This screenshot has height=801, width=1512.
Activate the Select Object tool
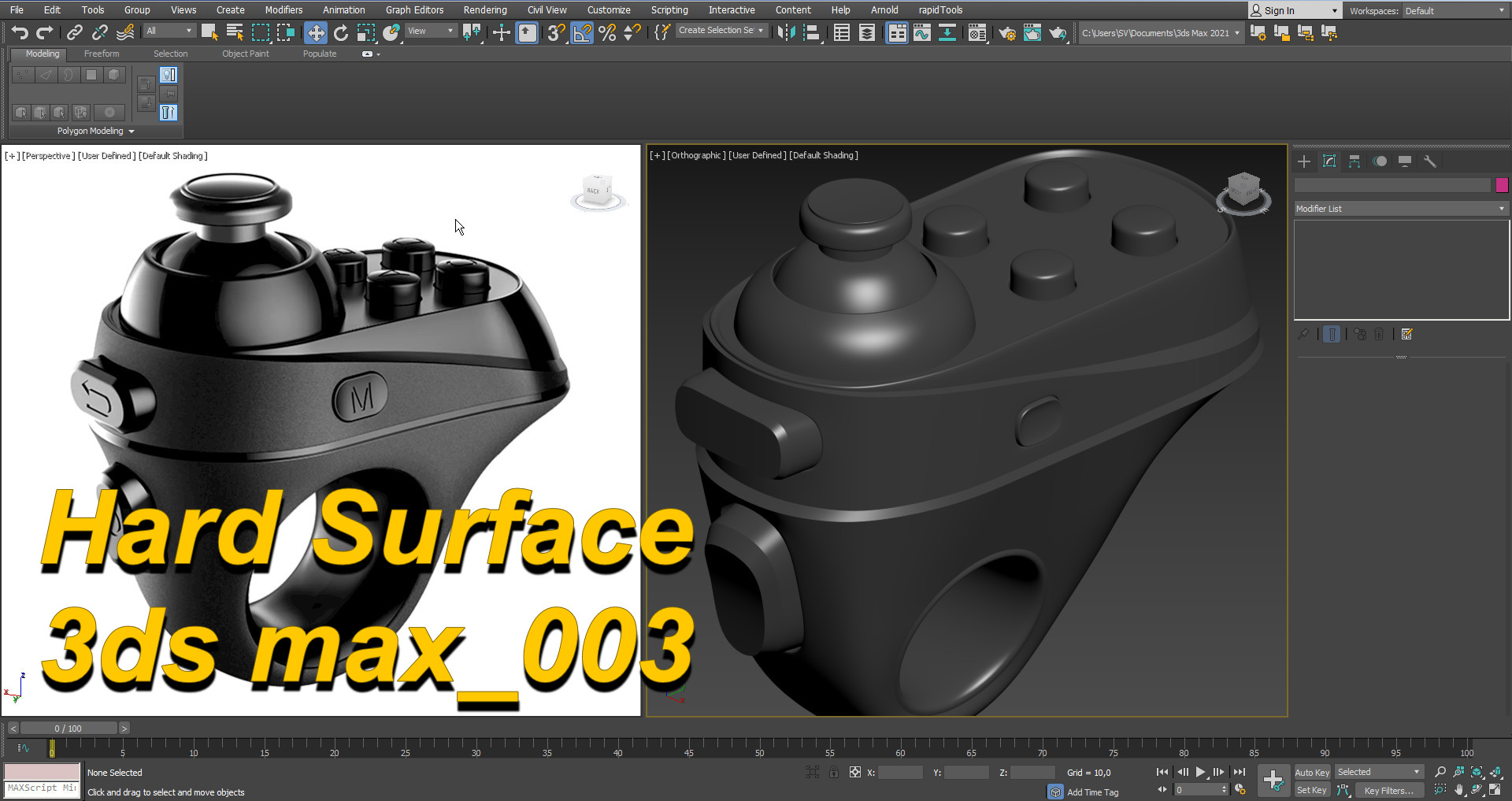(209, 32)
